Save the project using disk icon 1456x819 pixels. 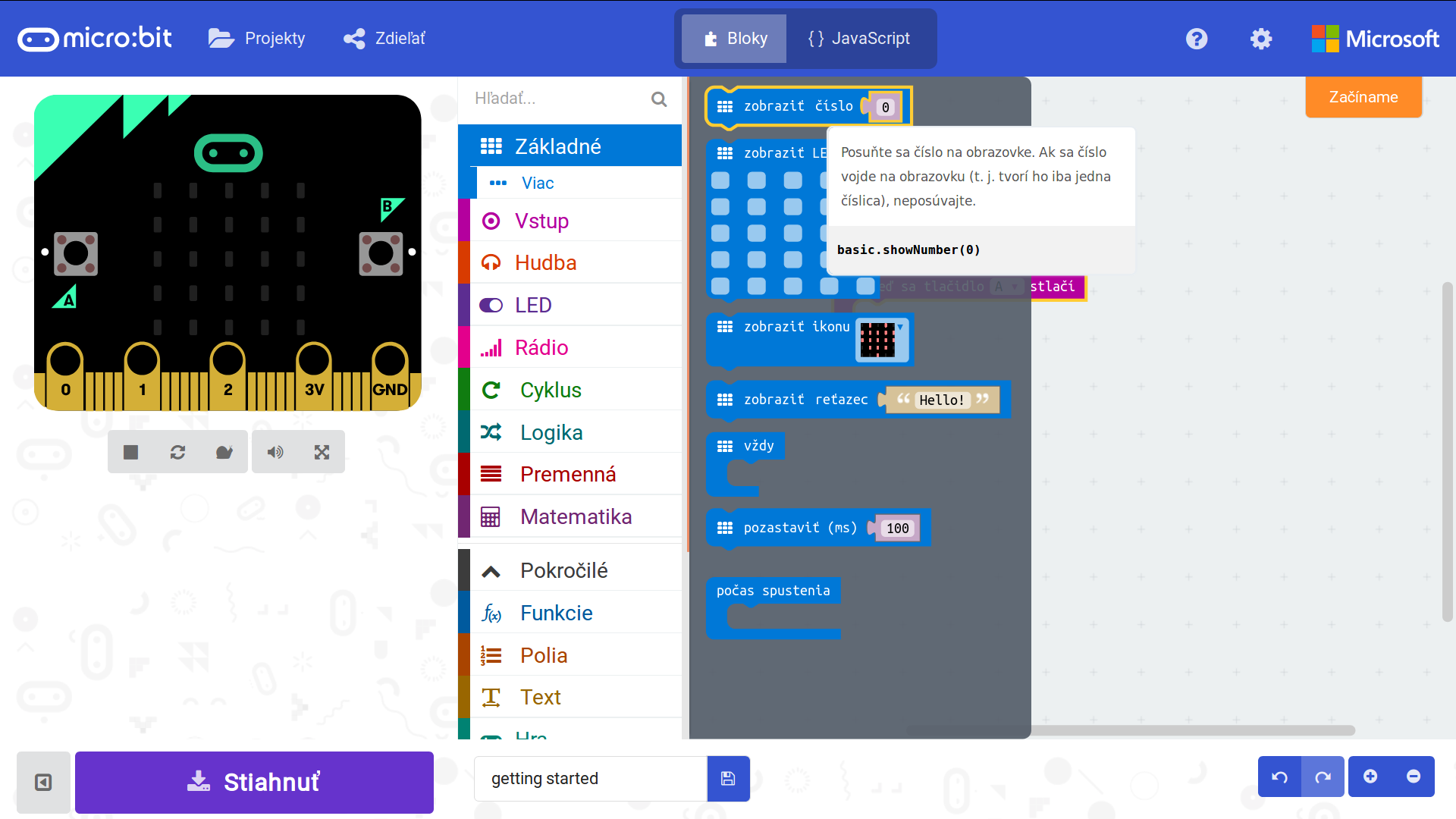point(728,779)
